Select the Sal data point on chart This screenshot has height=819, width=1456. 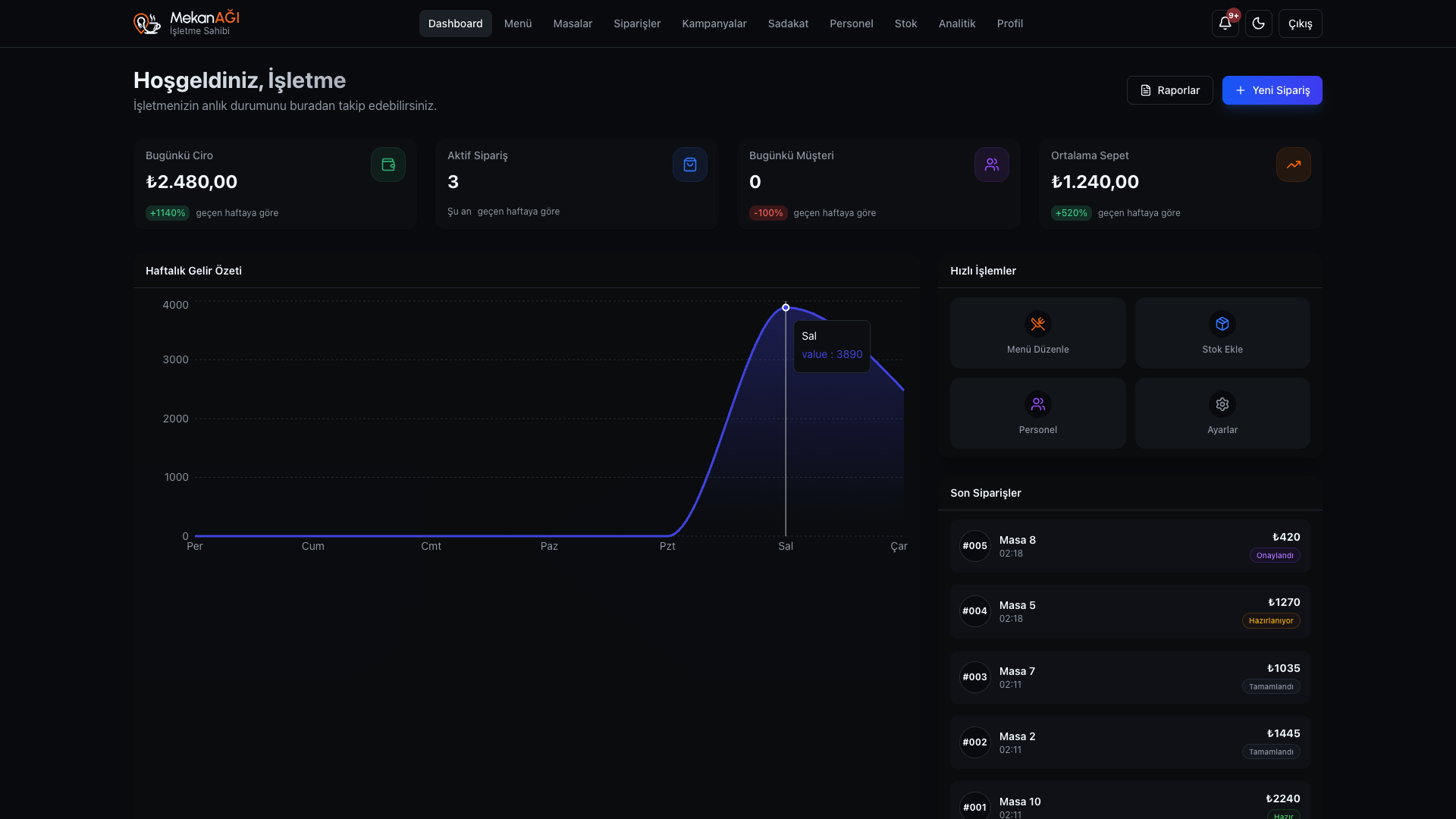click(786, 308)
